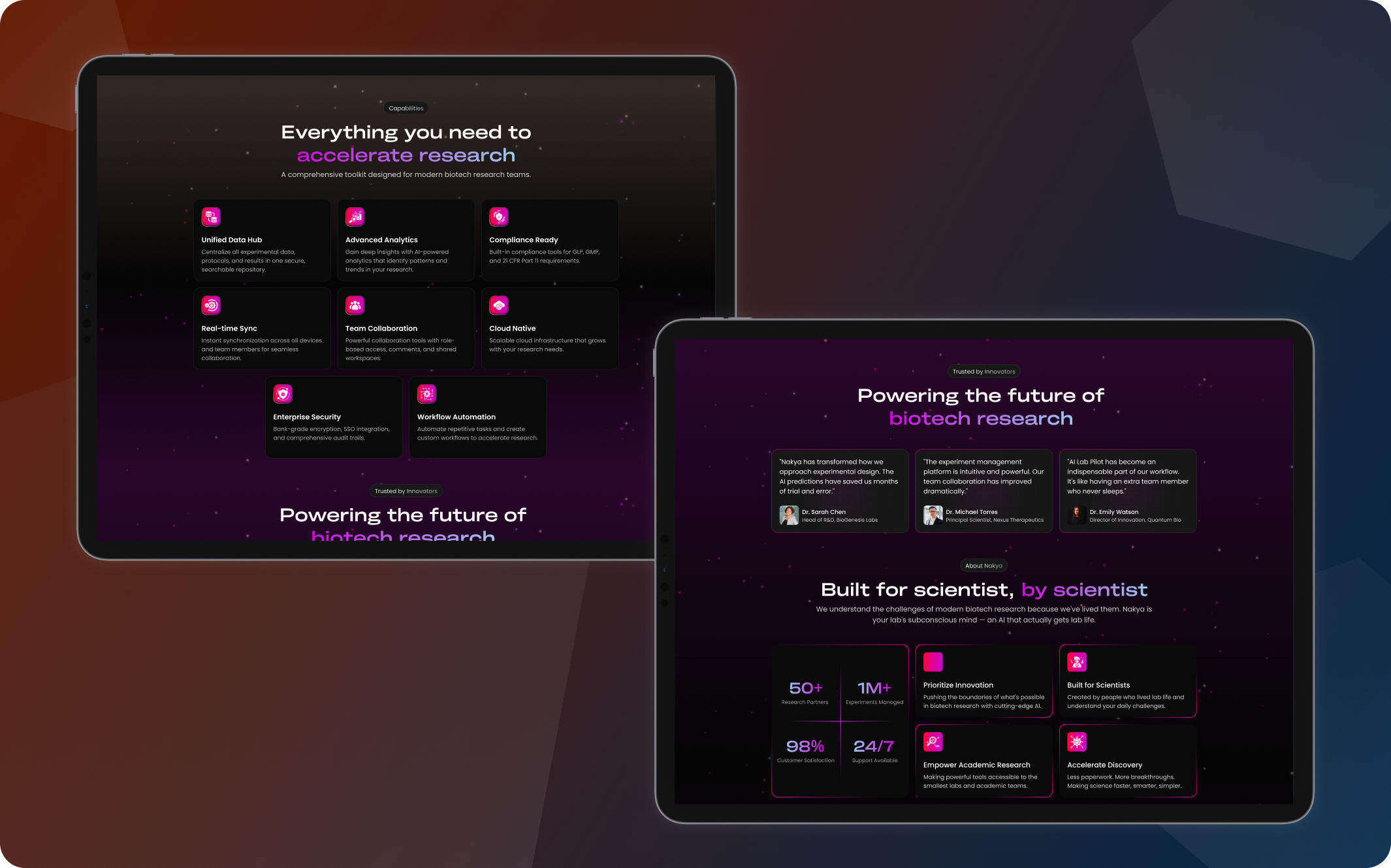This screenshot has height=868, width=1391.
Task: Click Dr. Emily Watson's avatar photo
Action: tap(1076, 515)
